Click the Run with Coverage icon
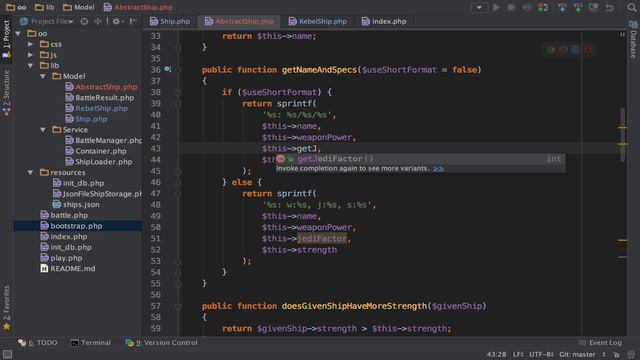The width and height of the screenshot is (640, 360). (527, 7)
